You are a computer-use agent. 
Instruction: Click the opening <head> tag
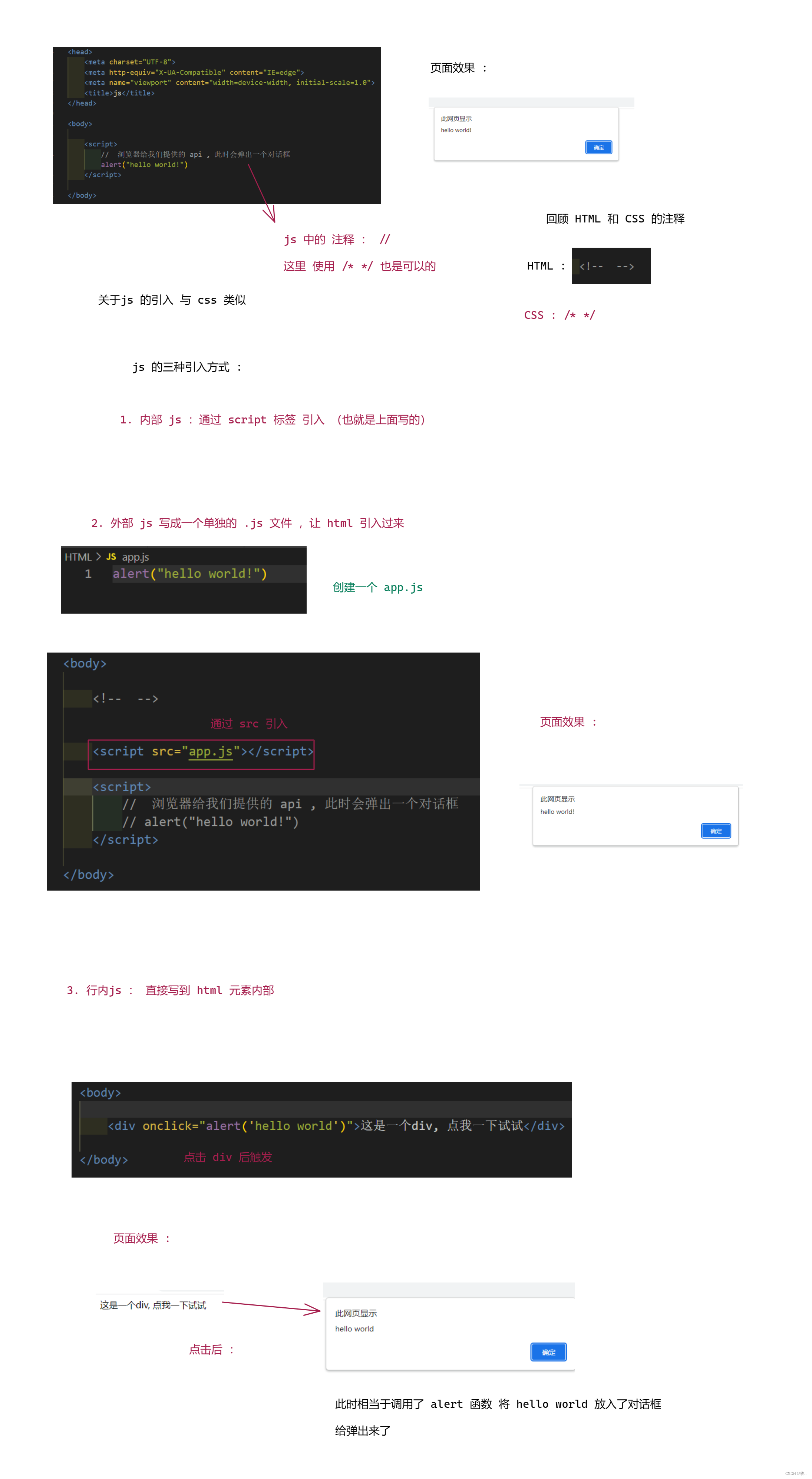(x=80, y=52)
